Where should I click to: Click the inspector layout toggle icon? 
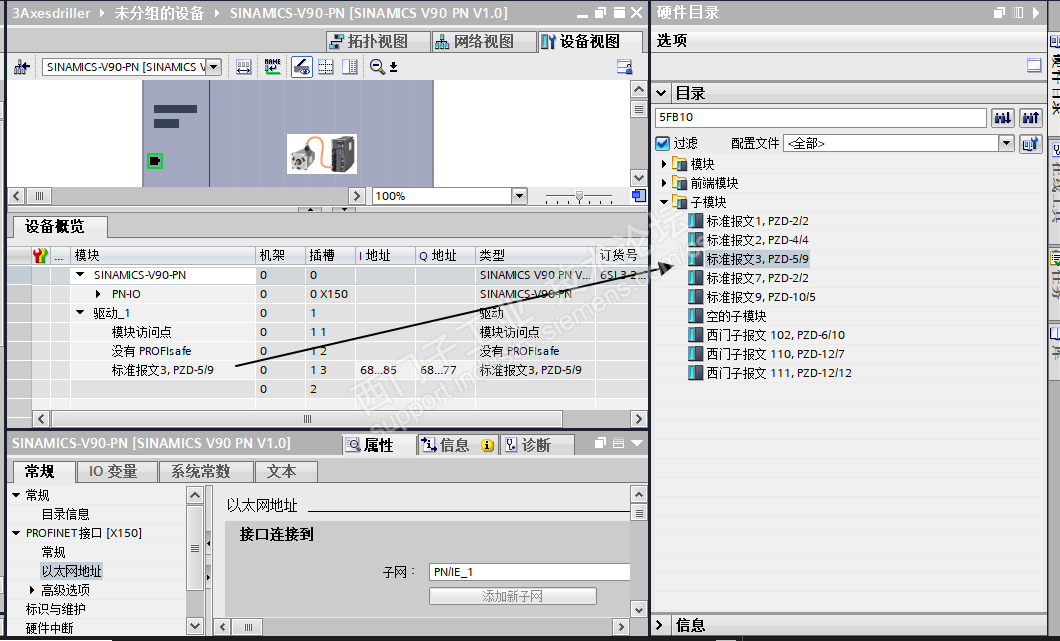point(618,443)
